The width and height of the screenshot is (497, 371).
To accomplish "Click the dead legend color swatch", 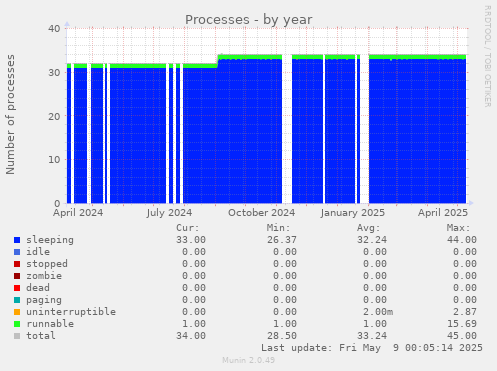I will pyautogui.click(x=17, y=288).
